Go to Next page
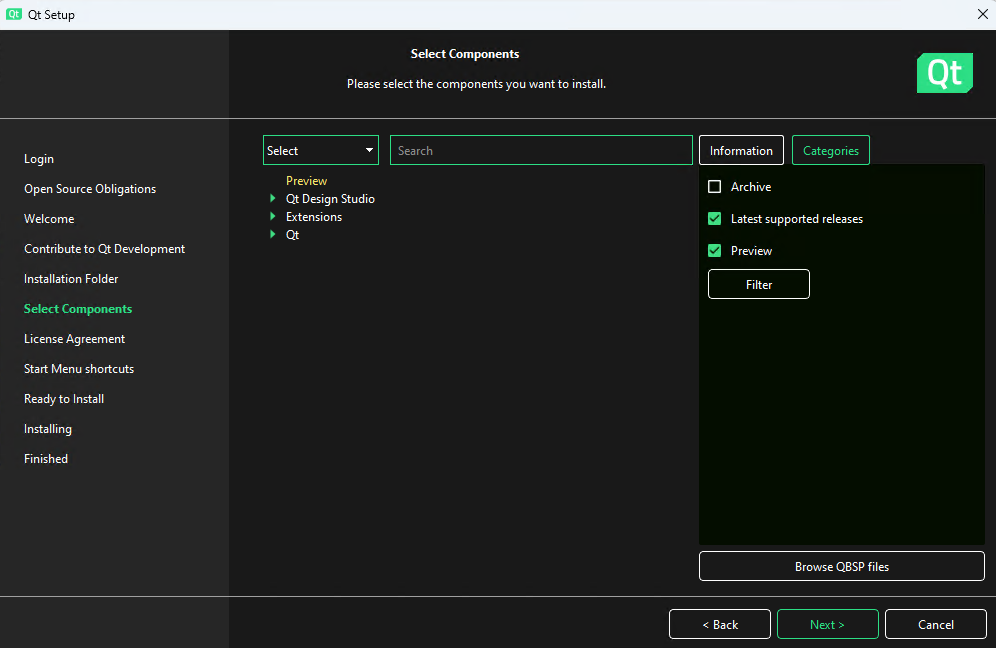 (x=828, y=624)
